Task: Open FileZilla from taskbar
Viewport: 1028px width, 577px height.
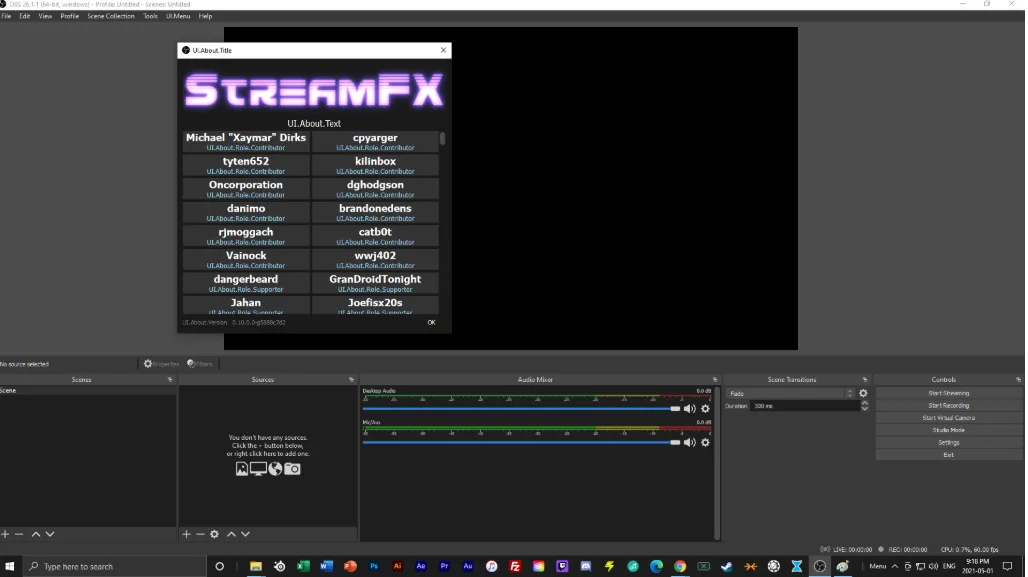Action: pyautogui.click(x=515, y=567)
